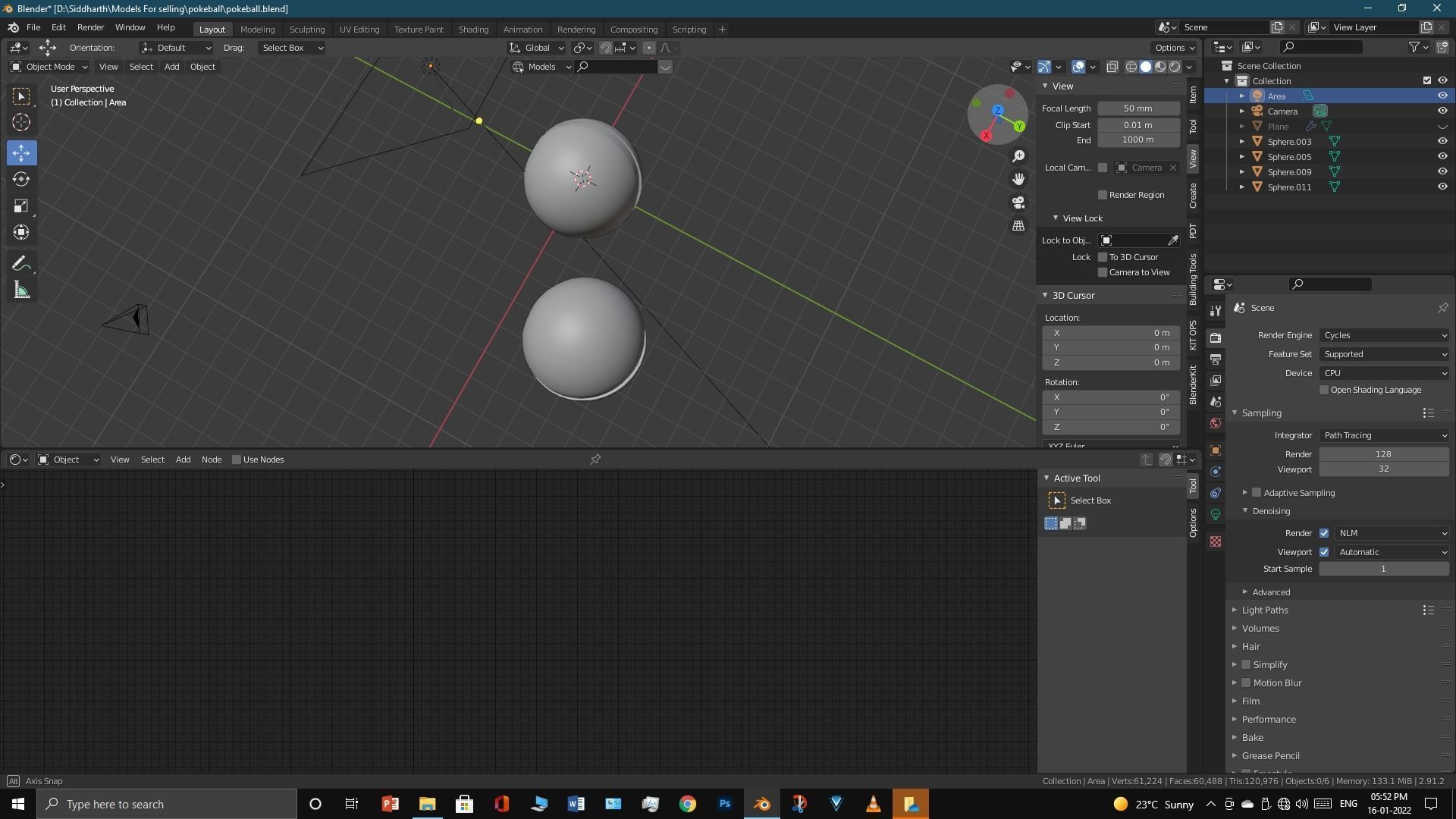Screen dimensions: 1456x819
Task: Disable Viewport denoising checkbox
Action: (1324, 552)
